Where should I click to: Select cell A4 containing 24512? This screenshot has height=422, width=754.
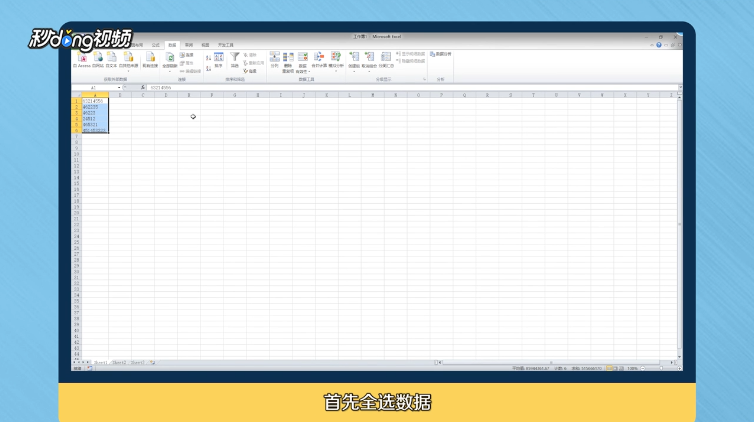[95, 119]
